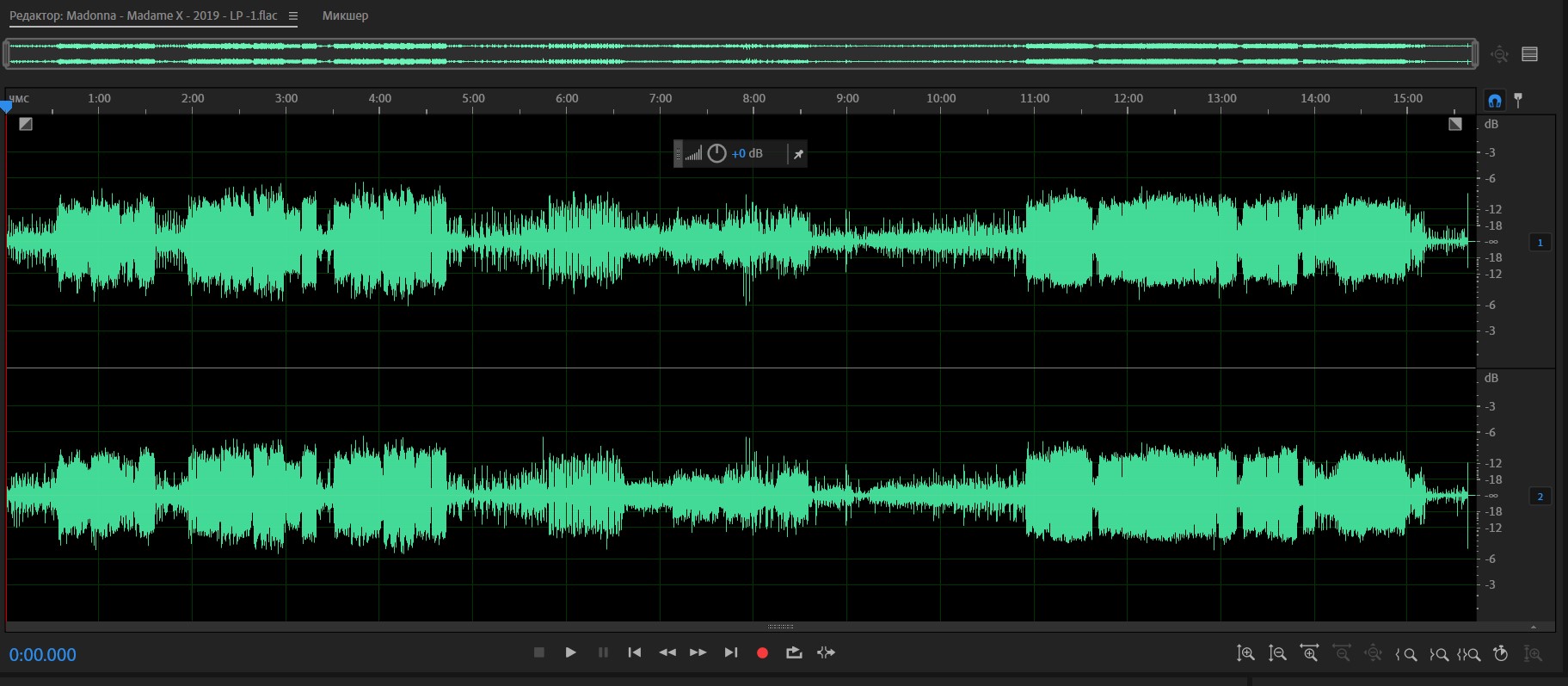The width and height of the screenshot is (1568, 686).
Task: Zoom to the selection out-point
Action: [1438, 654]
